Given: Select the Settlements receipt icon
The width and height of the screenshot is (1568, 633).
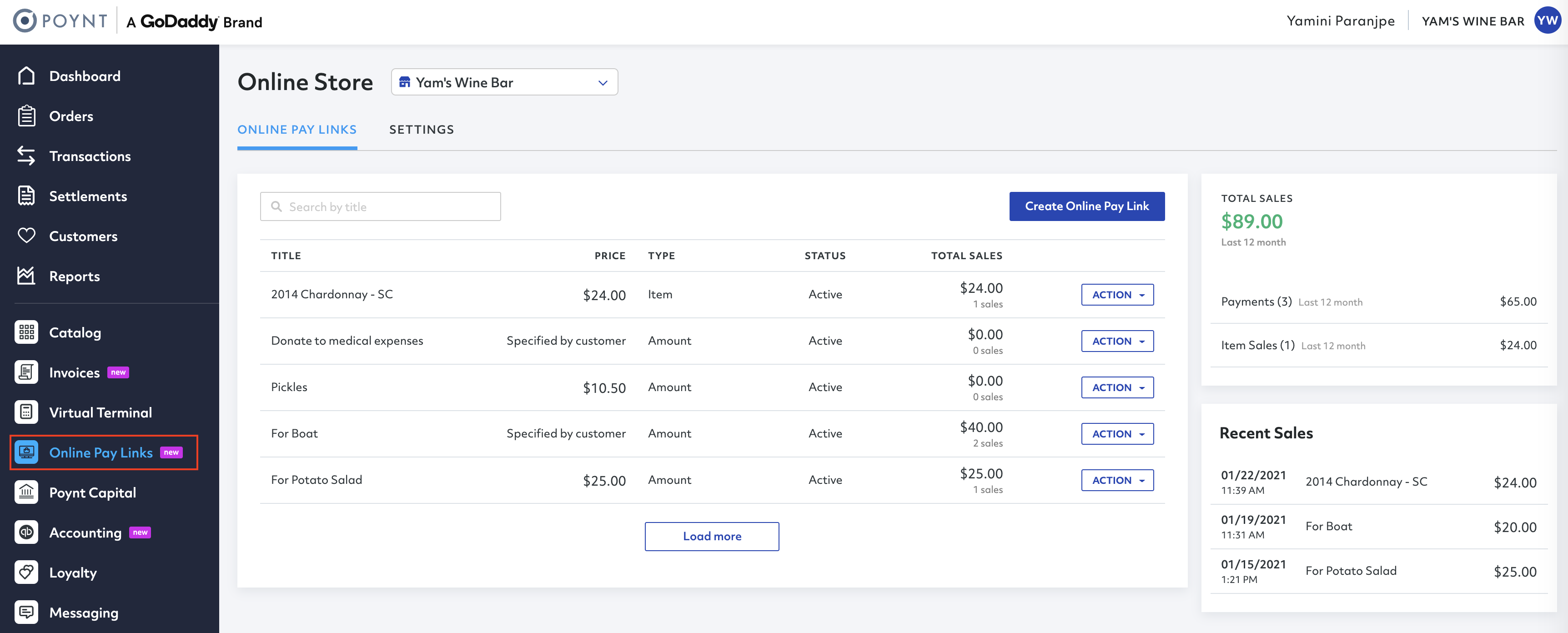Looking at the screenshot, I should pos(26,196).
